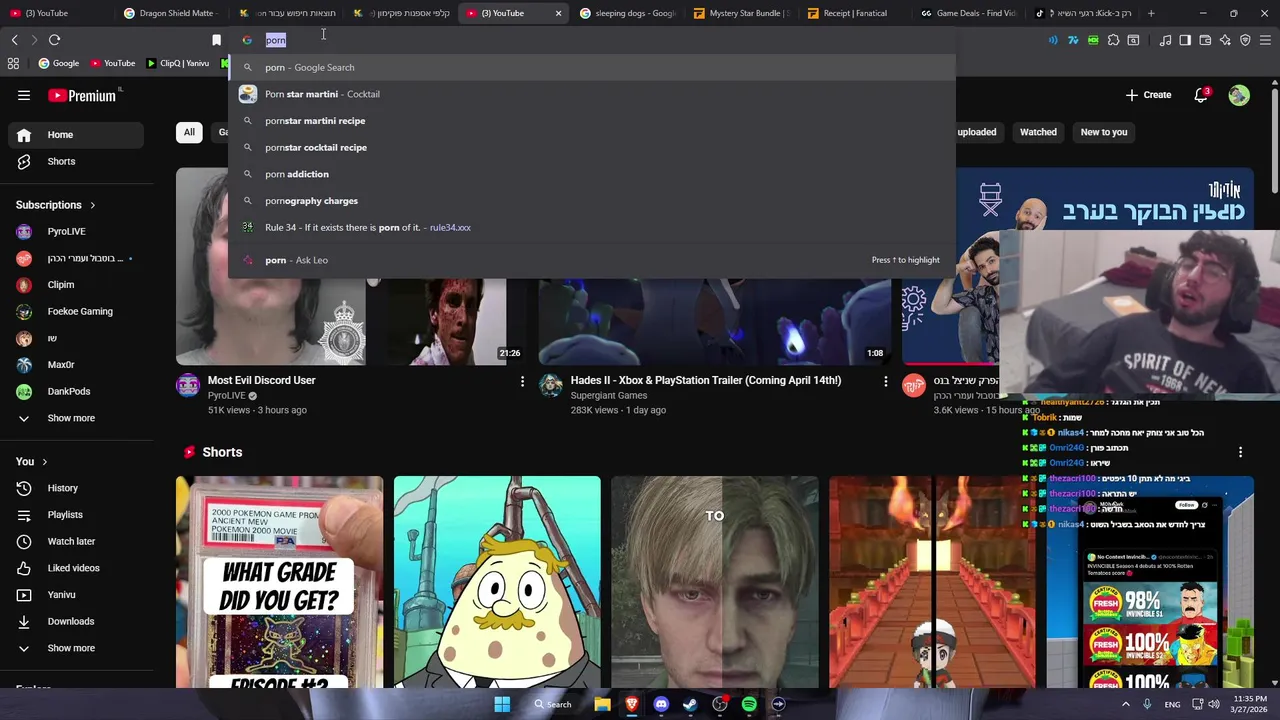Image resolution: width=1280 pixels, height=720 pixels.
Task: Open Spotify from the taskbar
Action: (x=749, y=704)
